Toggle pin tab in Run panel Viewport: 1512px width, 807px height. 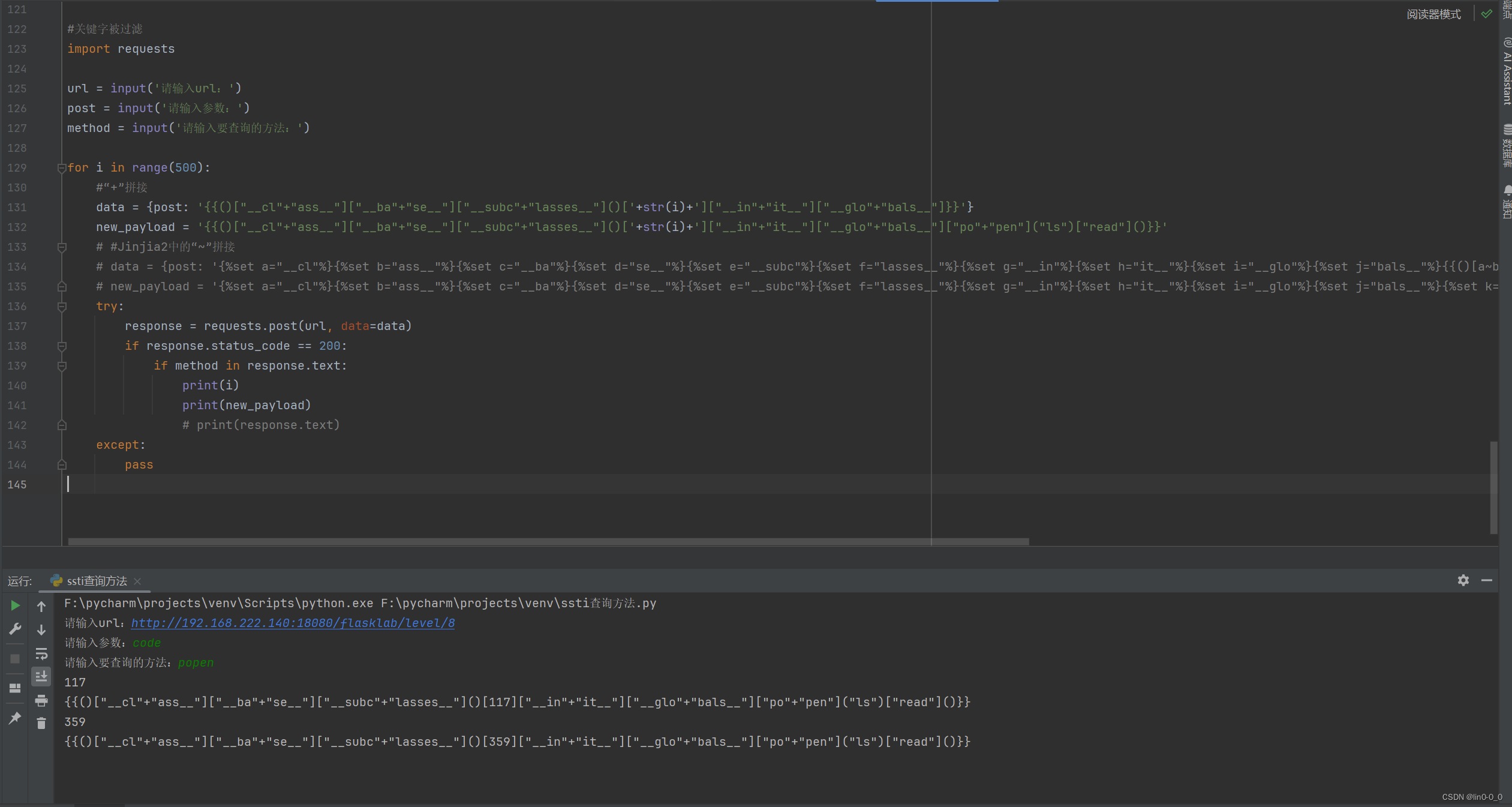[15, 718]
